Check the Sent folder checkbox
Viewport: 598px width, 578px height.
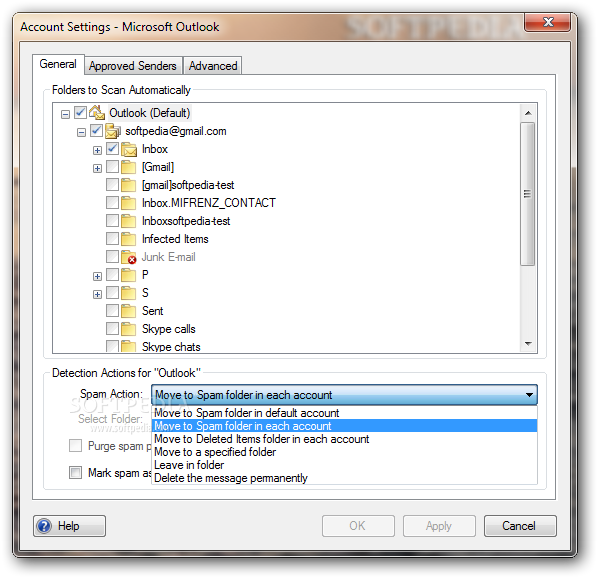pos(113,310)
